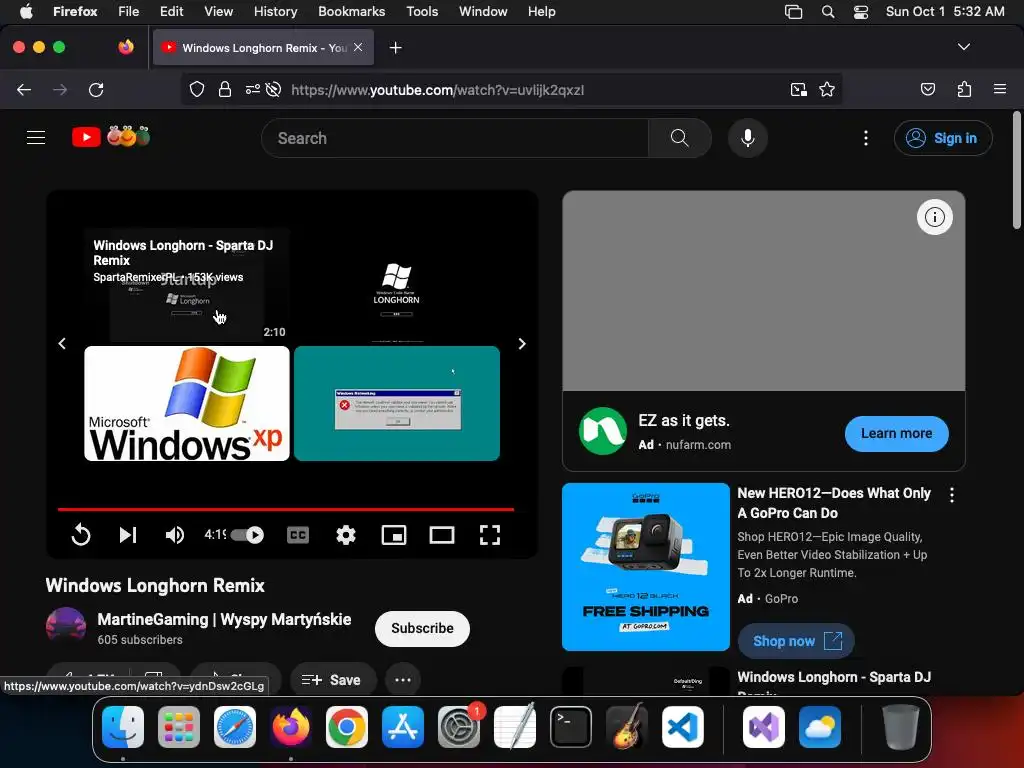
Task: Open Firefox application hamburger menu
Action: coord(1000,89)
